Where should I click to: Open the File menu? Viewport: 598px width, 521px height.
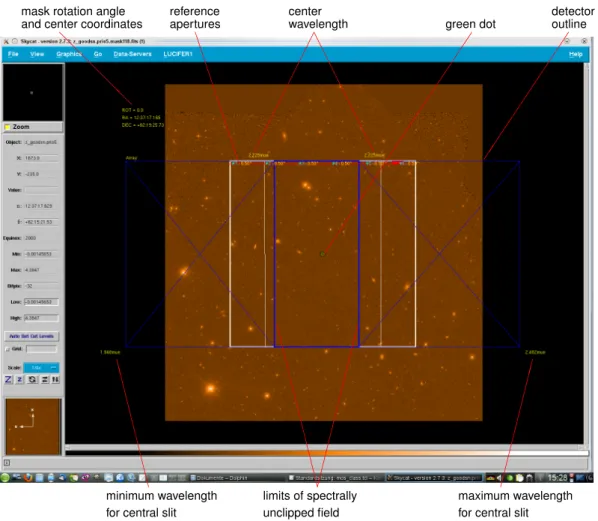[13, 54]
